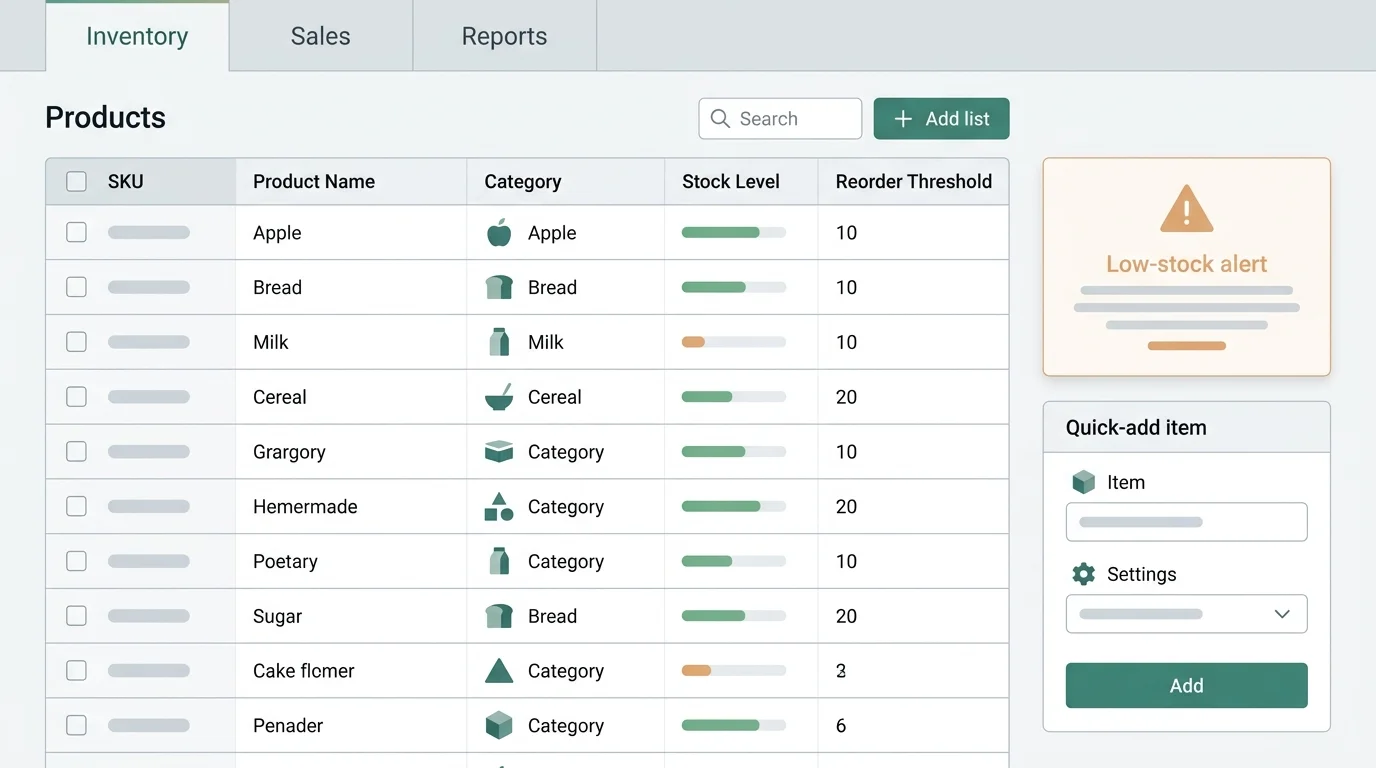Sort by Stock Level column header
The width and height of the screenshot is (1376, 768).
[x=731, y=182]
